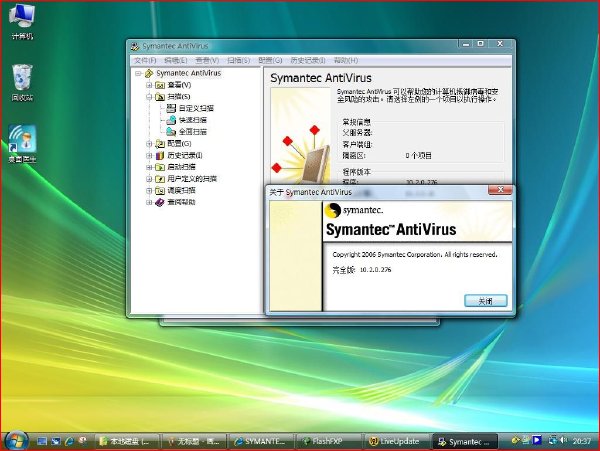Open the 编辑(E) menu
Image resolution: width=600 pixels, height=451 pixels.
coord(176,60)
